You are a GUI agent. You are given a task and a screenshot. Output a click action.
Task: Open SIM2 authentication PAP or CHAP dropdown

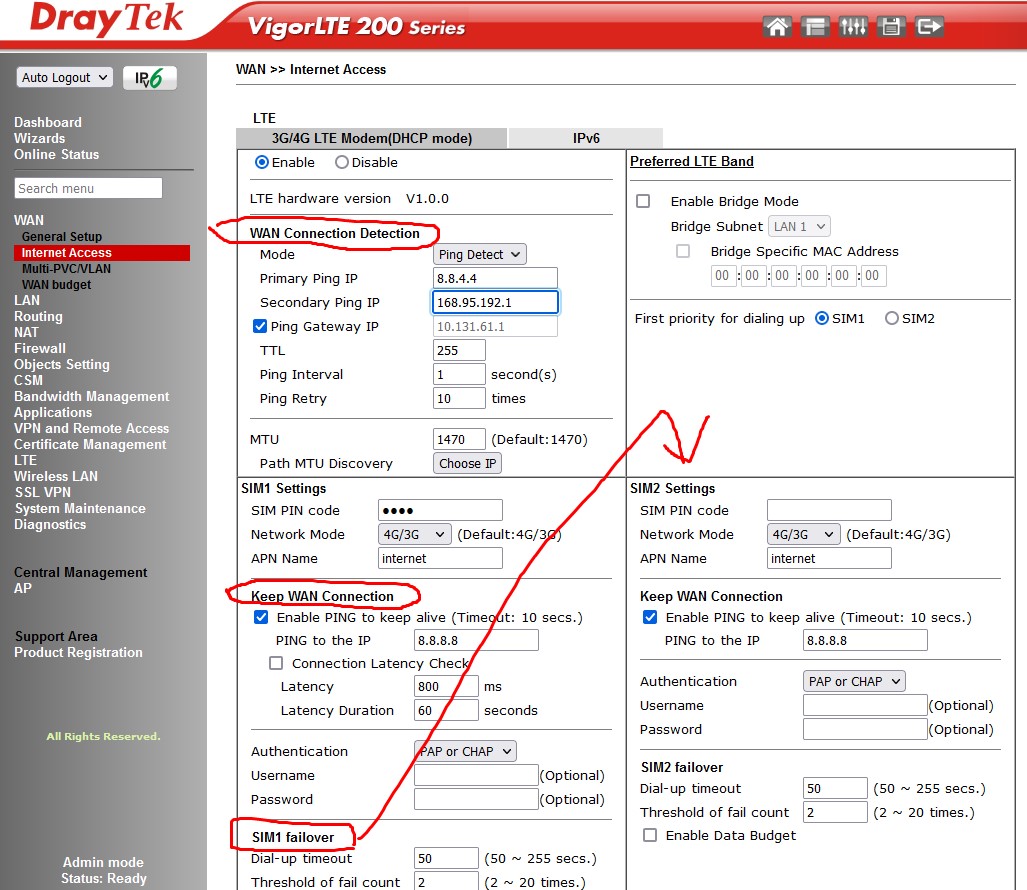coord(854,682)
